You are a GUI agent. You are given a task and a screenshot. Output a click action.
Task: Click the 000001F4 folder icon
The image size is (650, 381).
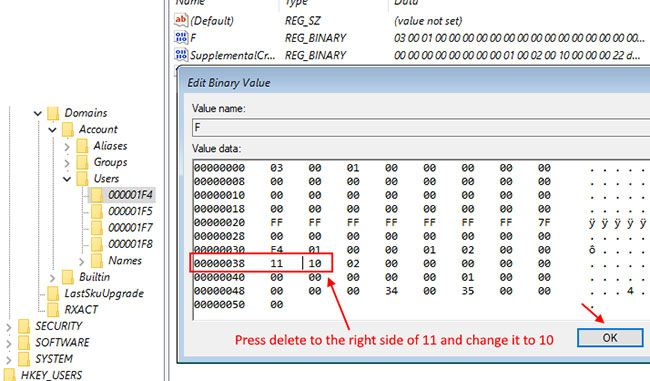97,195
